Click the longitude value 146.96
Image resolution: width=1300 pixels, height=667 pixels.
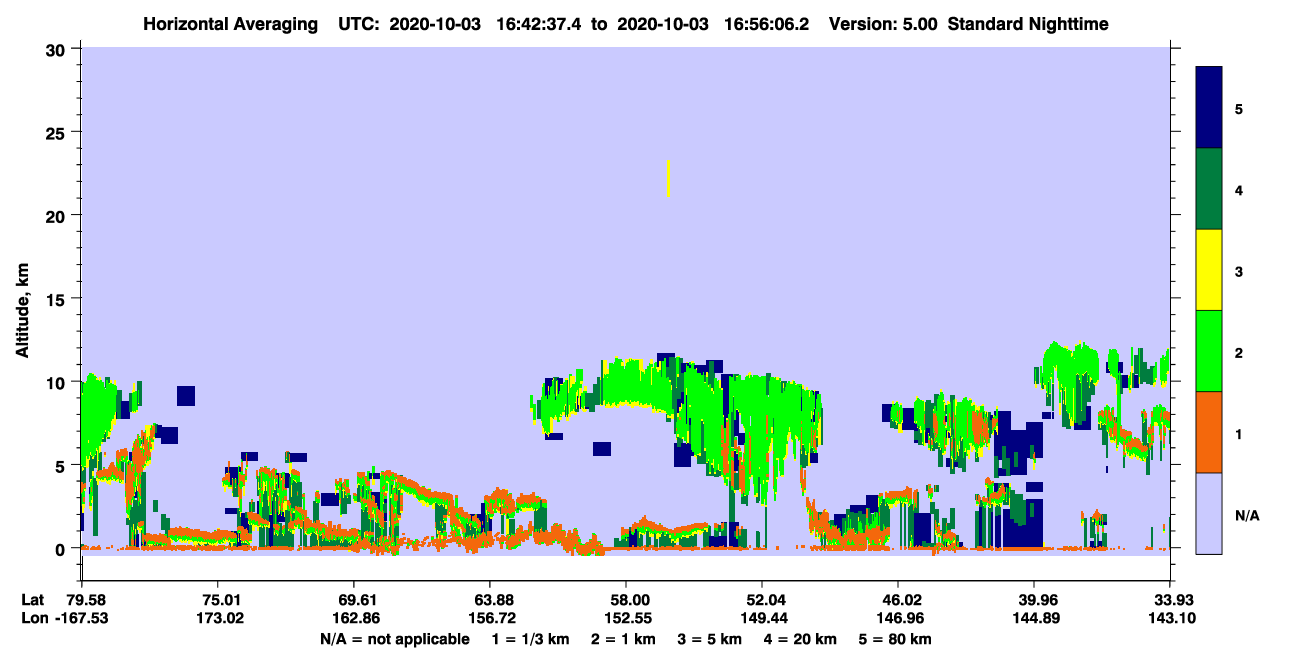tap(898, 618)
